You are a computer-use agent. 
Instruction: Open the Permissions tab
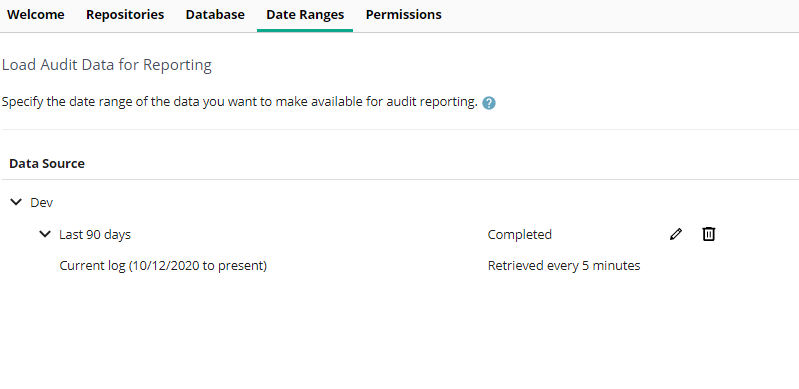pyautogui.click(x=404, y=15)
